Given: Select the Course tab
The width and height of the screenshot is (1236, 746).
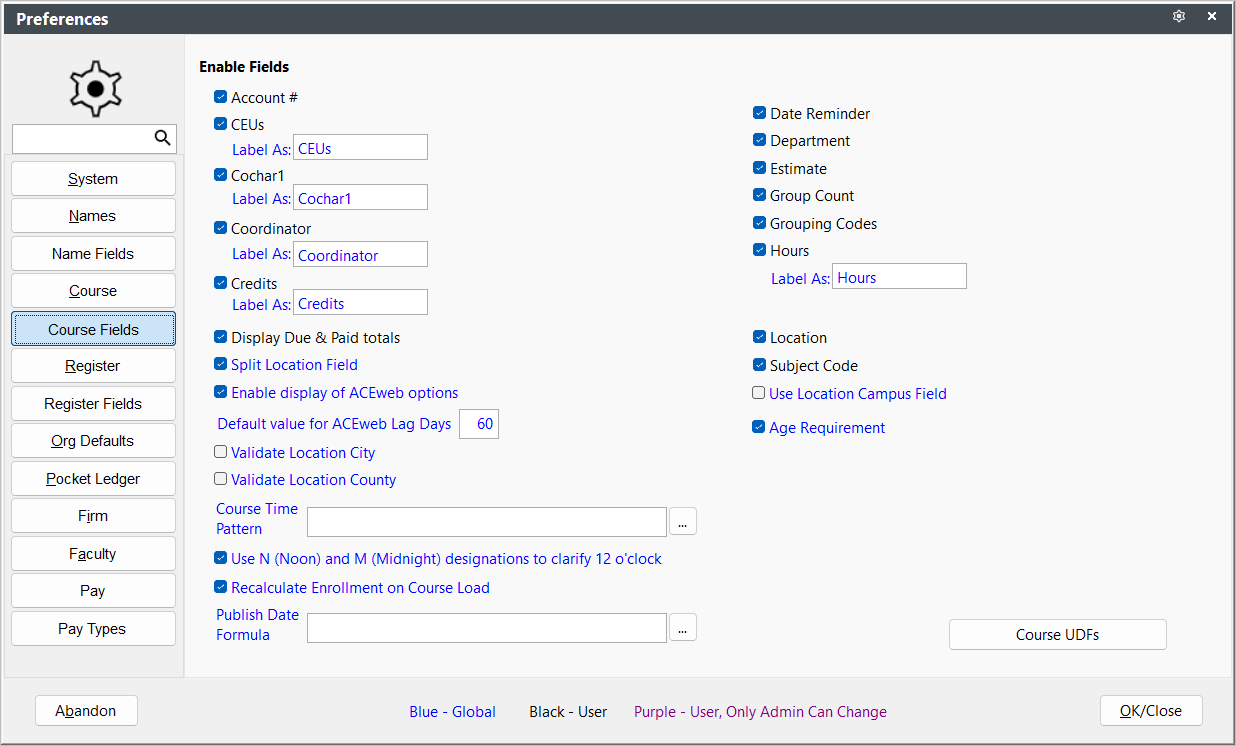Looking at the screenshot, I should [94, 291].
